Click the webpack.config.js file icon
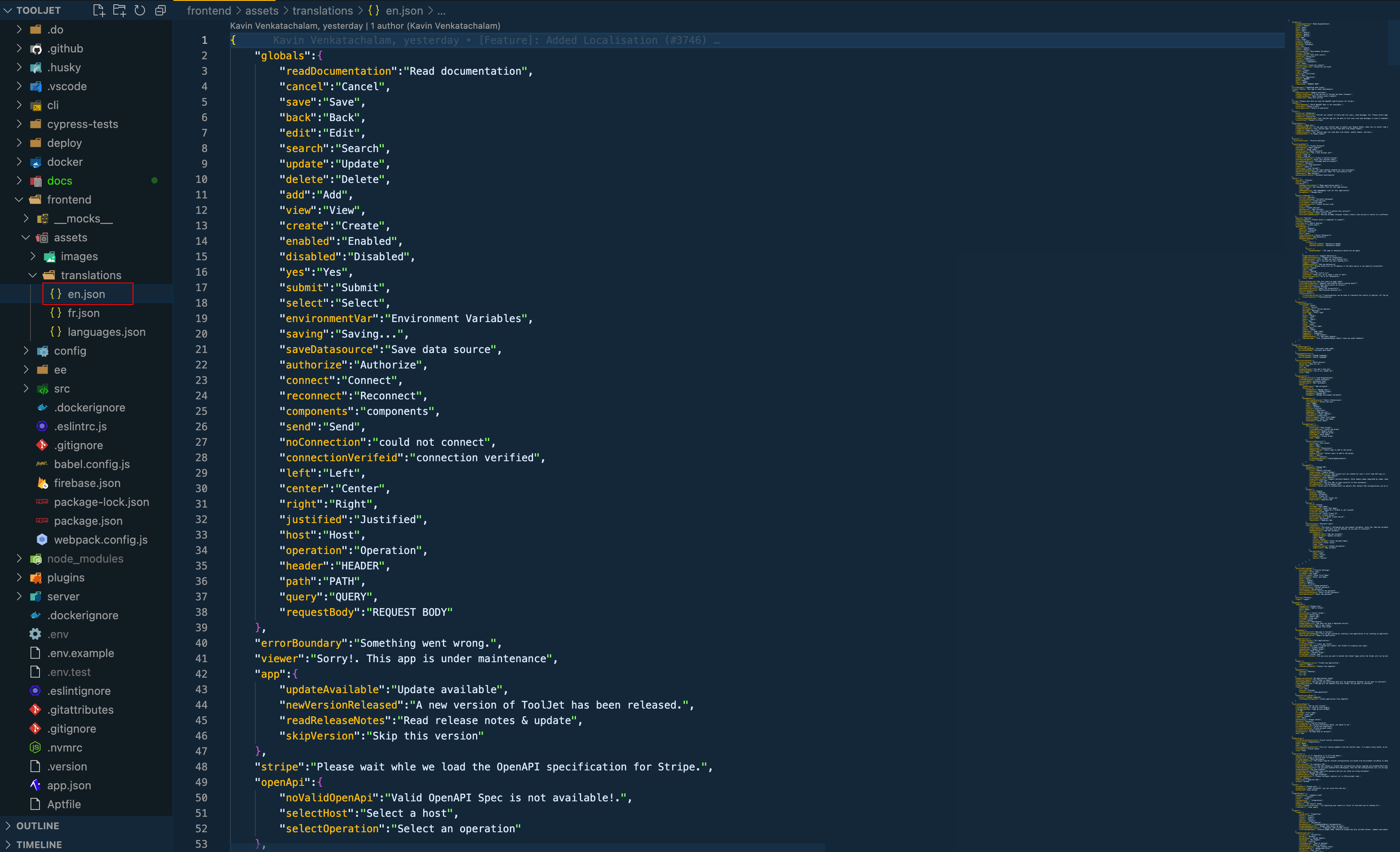This screenshot has height=852, width=1400. [42, 540]
